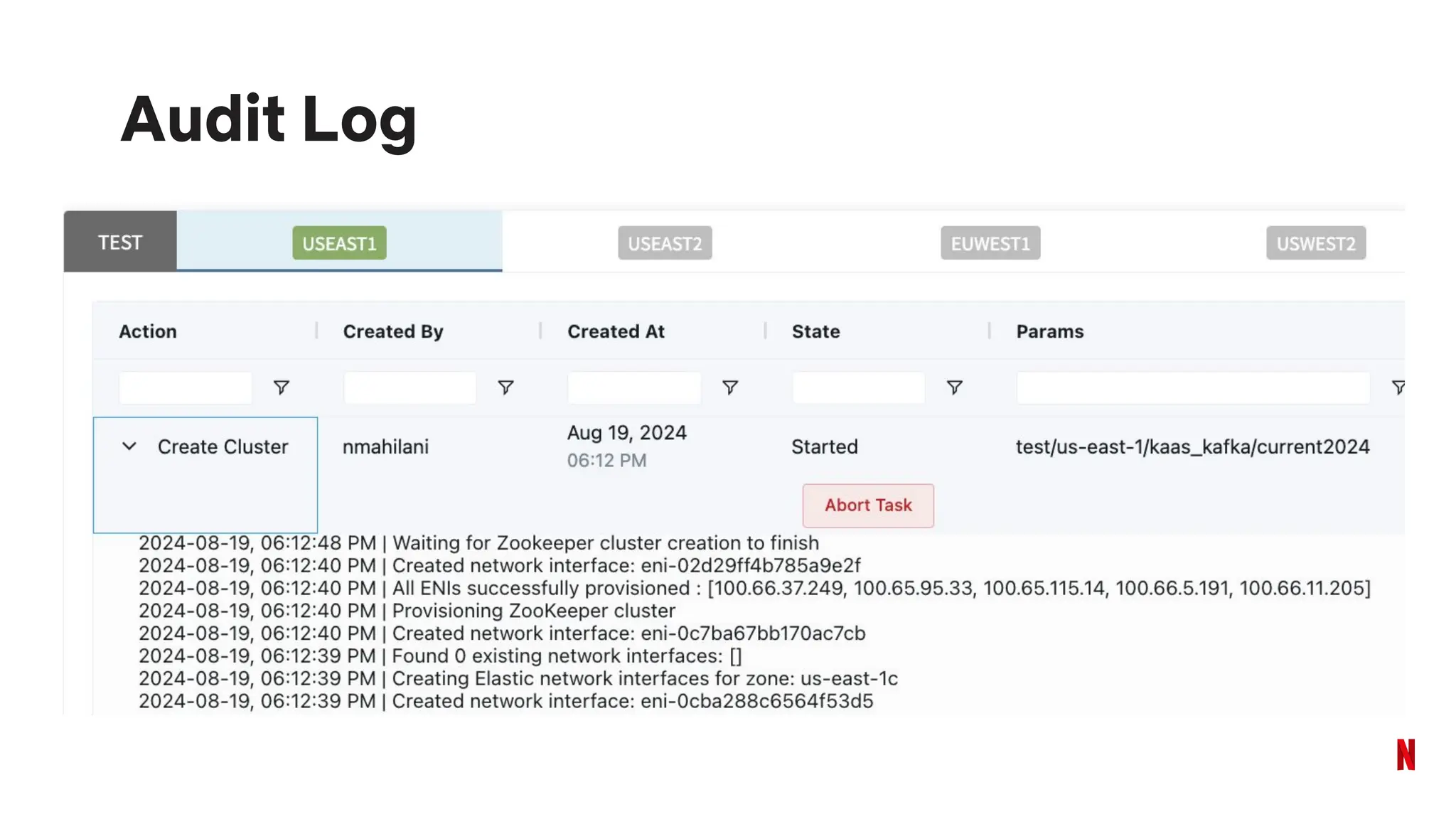
Task: Click the eni-02d29ff4b785a9e2f log line
Action: click(500, 566)
